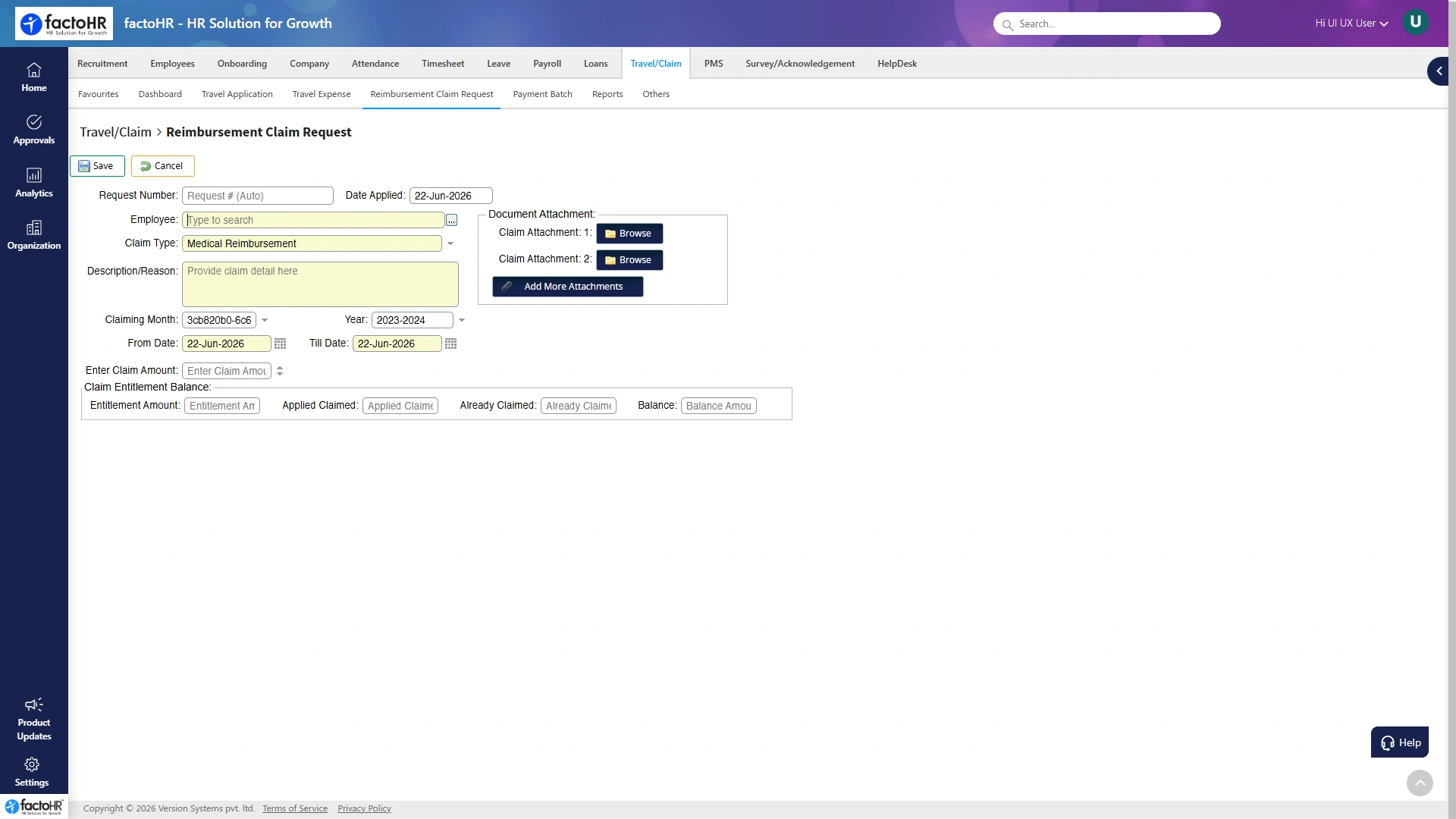Viewport: 1456px width, 819px height.
Task: Open the Till Date calendar picker
Action: (450, 344)
